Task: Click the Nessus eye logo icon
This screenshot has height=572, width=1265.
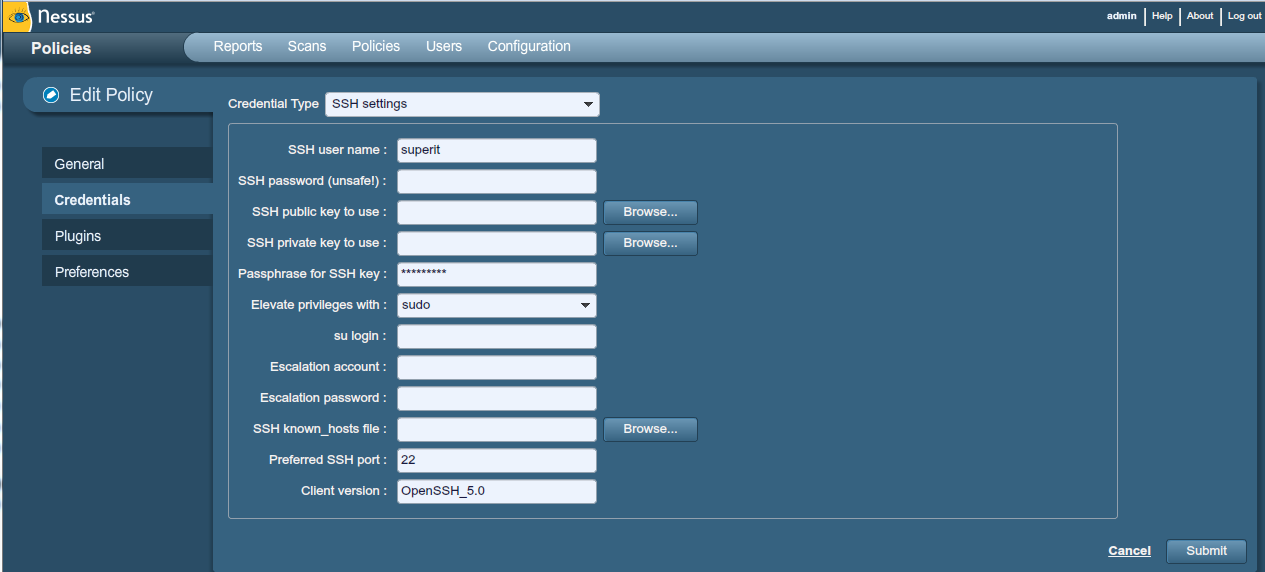Action: pyautogui.click(x=20, y=17)
